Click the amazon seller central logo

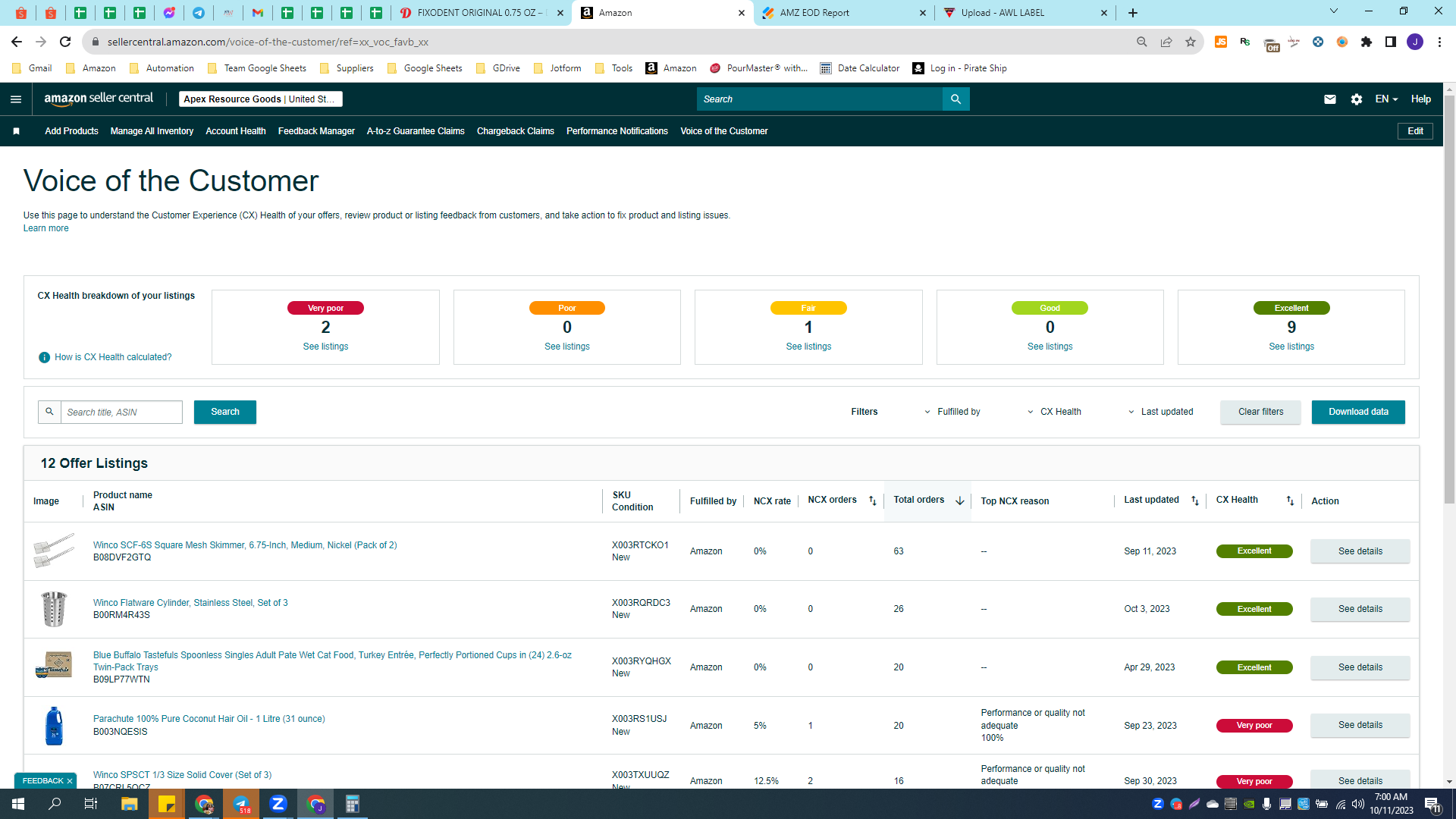click(99, 99)
